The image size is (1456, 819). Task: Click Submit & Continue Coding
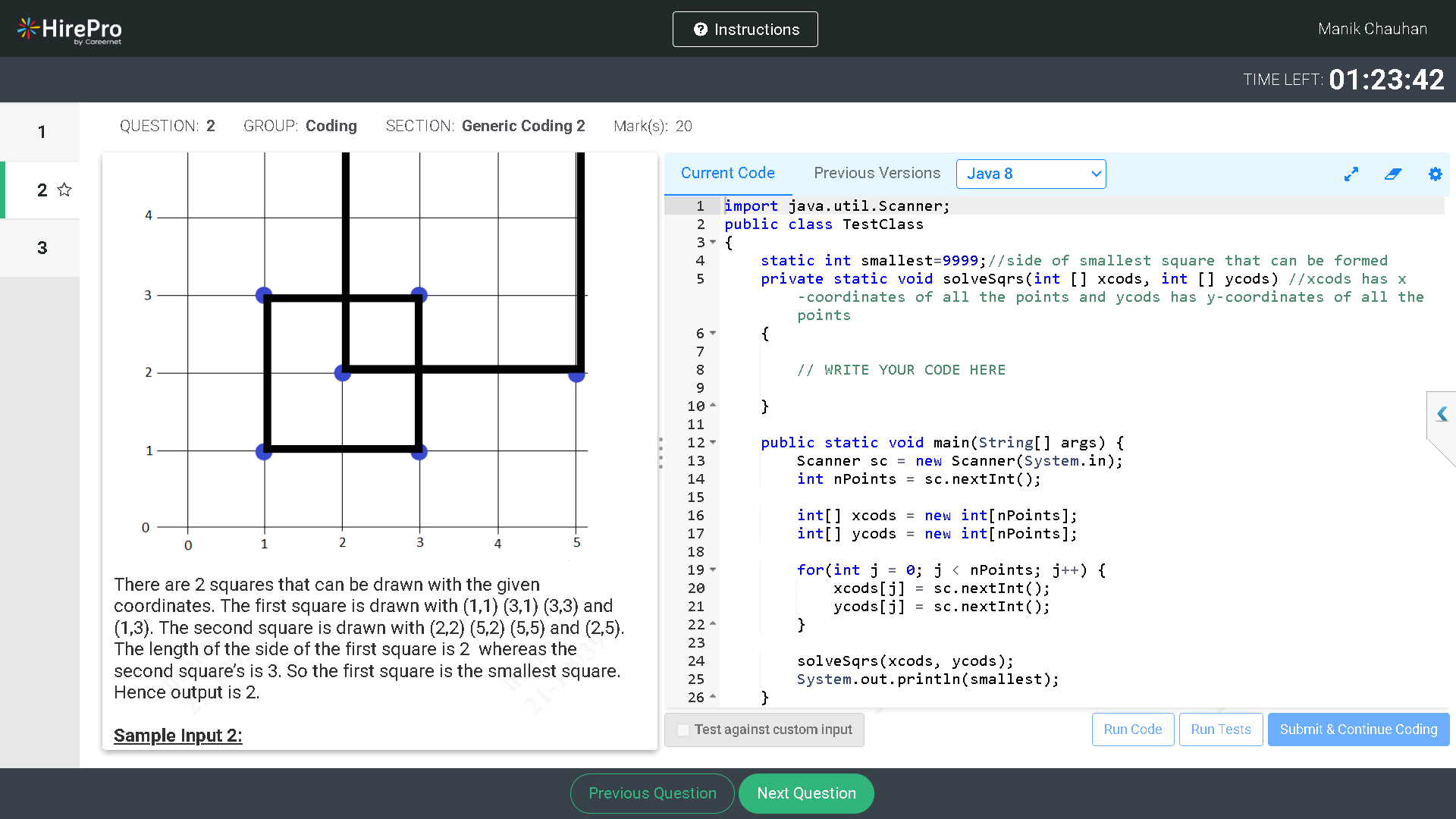(x=1358, y=730)
